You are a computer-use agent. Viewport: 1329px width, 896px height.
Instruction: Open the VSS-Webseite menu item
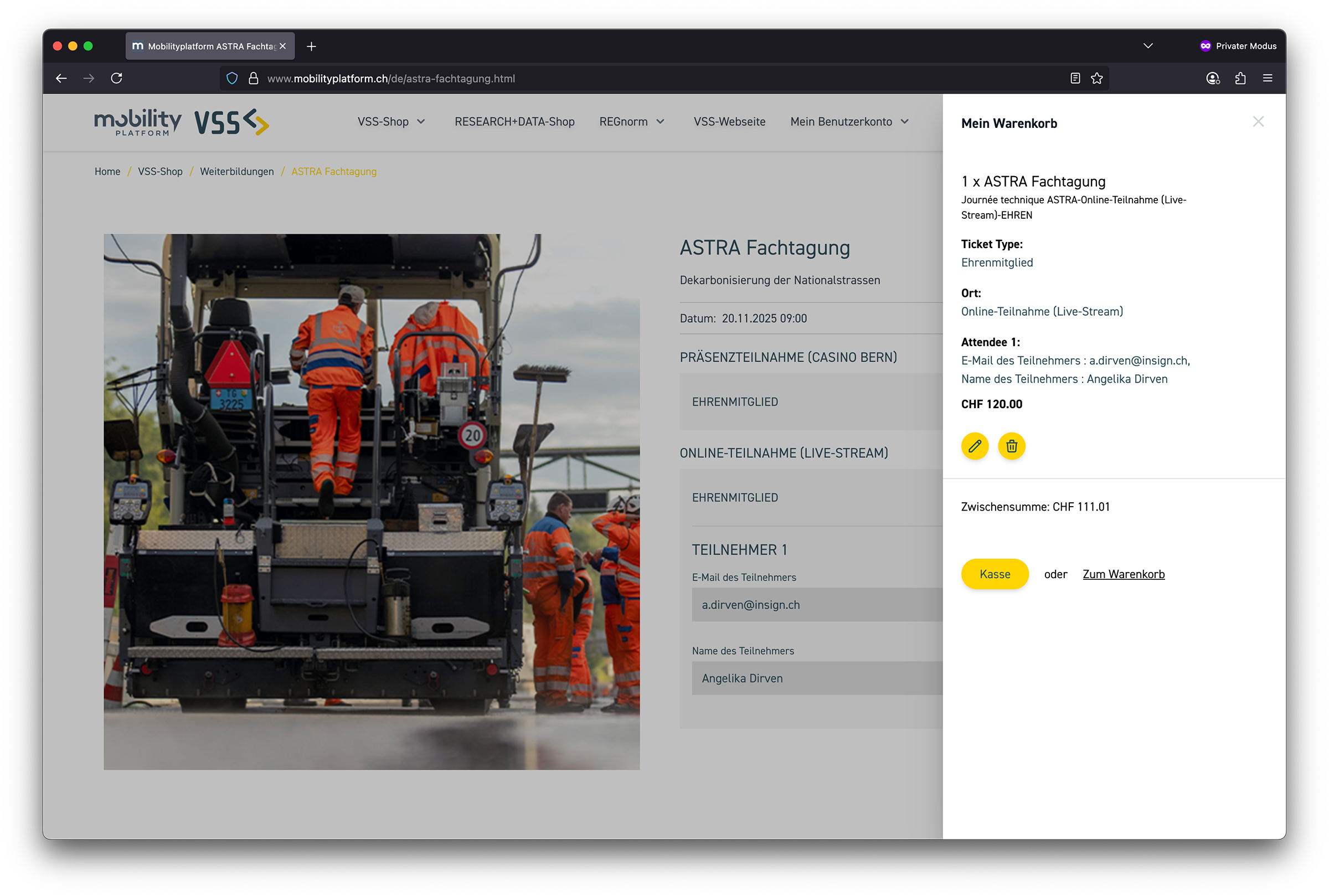click(729, 122)
